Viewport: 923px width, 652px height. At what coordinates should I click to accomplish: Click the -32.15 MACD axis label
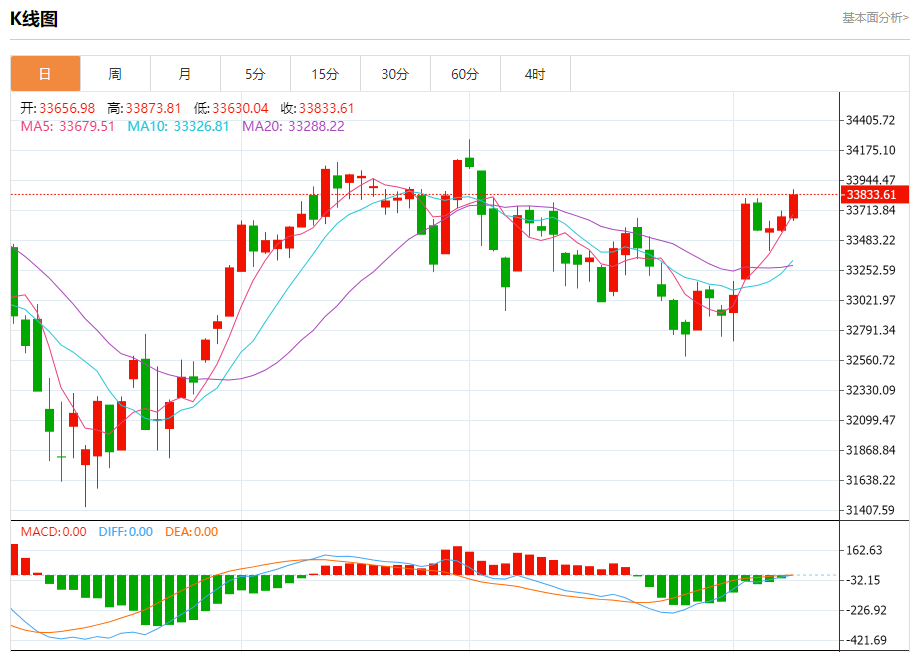point(863,581)
